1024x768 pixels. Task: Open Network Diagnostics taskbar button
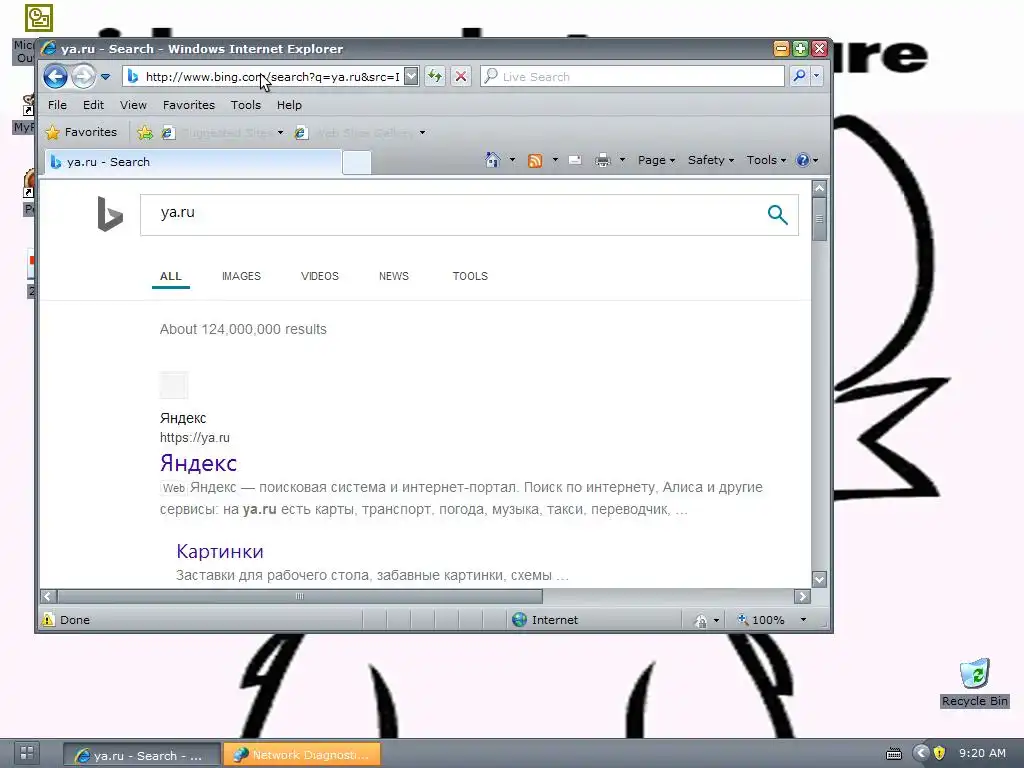pyautogui.click(x=302, y=755)
